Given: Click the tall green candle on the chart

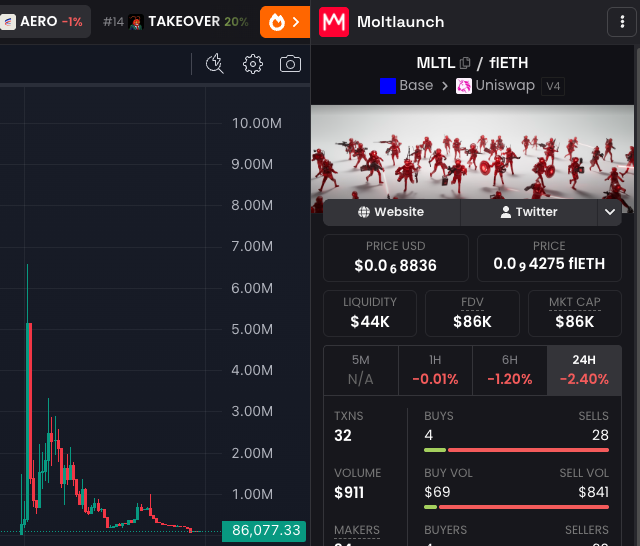Looking at the screenshot, I should tap(28, 420).
